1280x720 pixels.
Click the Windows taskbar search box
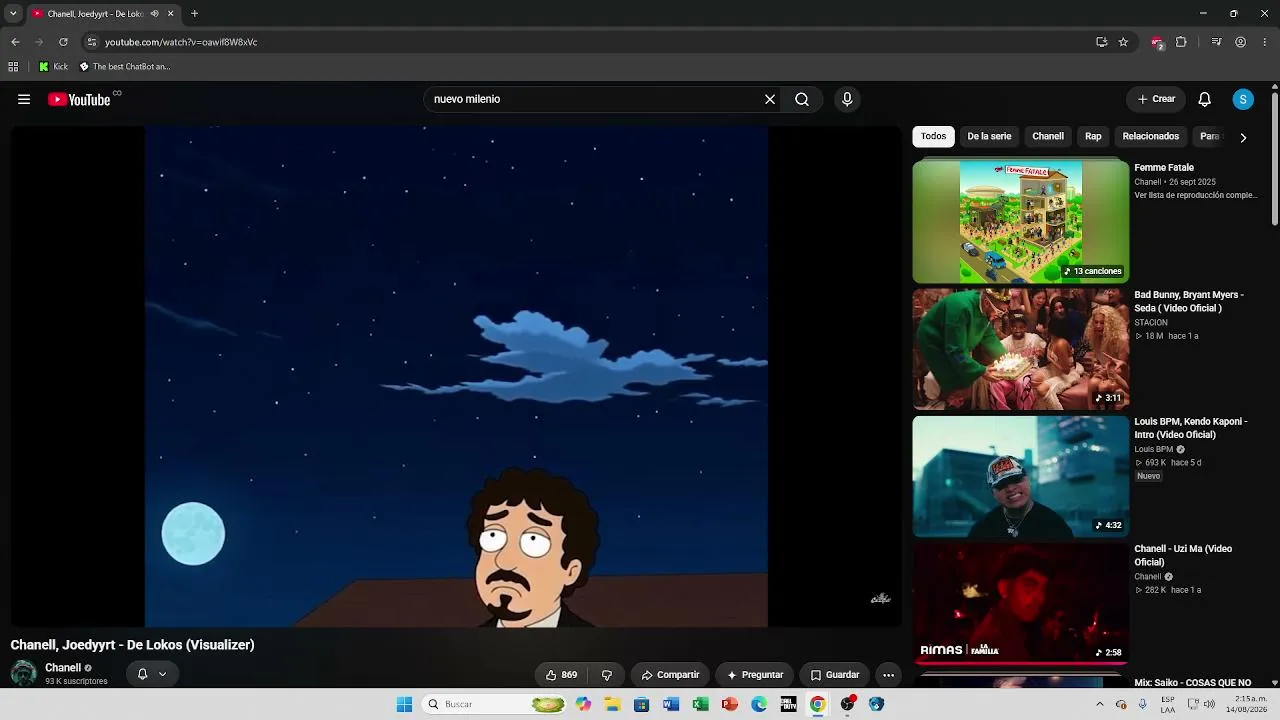(495, 704)
